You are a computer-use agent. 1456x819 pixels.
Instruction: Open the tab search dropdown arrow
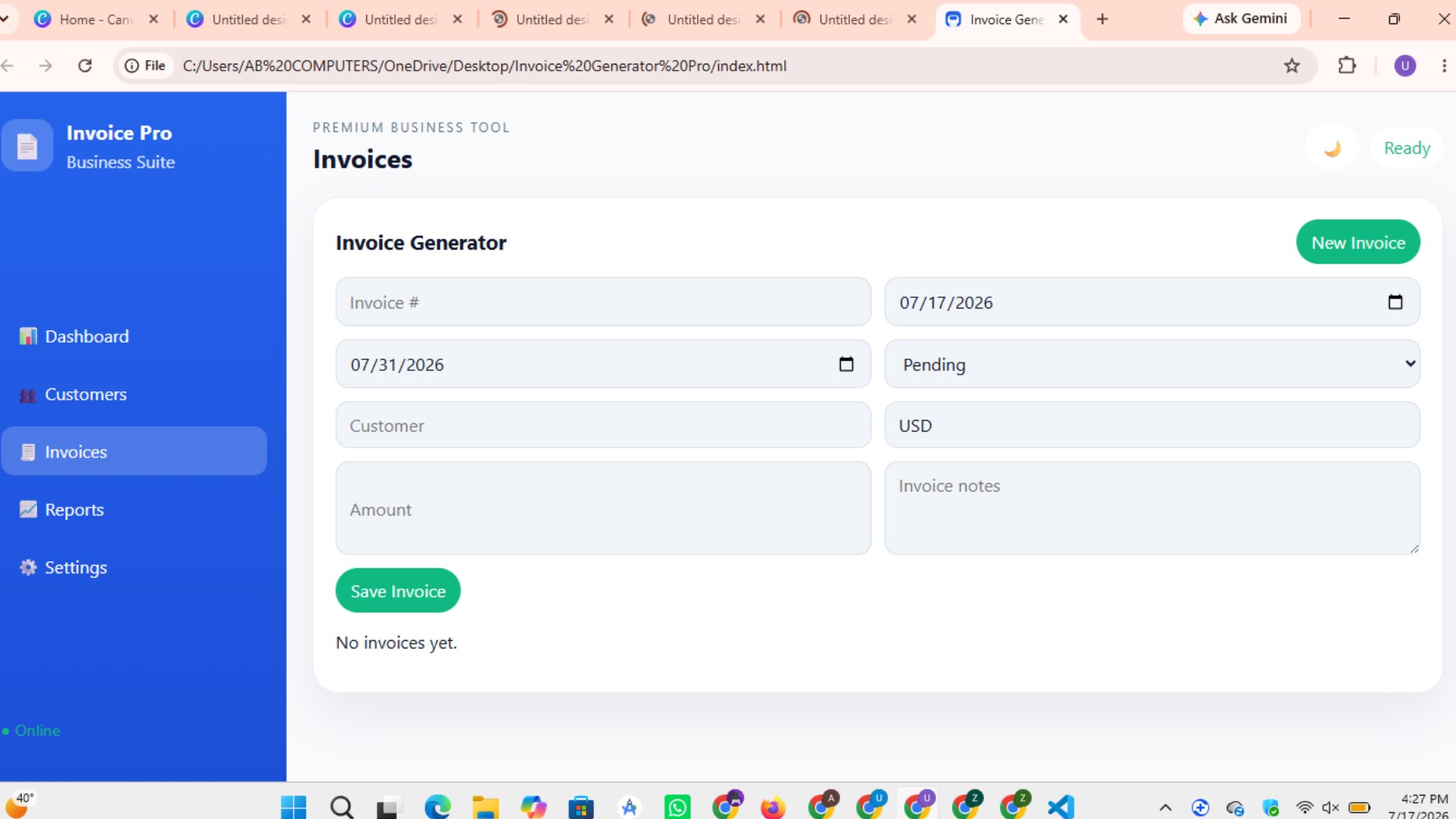click(x=5, y=19)
